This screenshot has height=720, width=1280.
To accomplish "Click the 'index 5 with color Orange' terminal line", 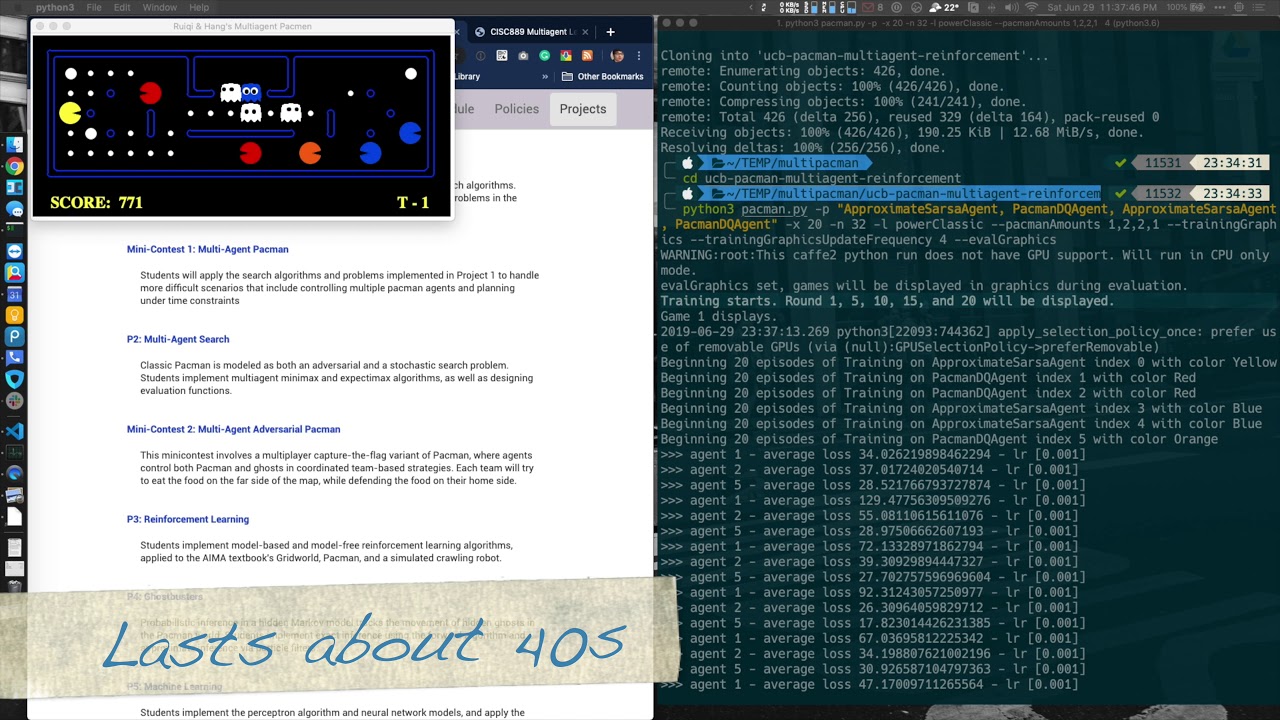I will tap(939, 439).
